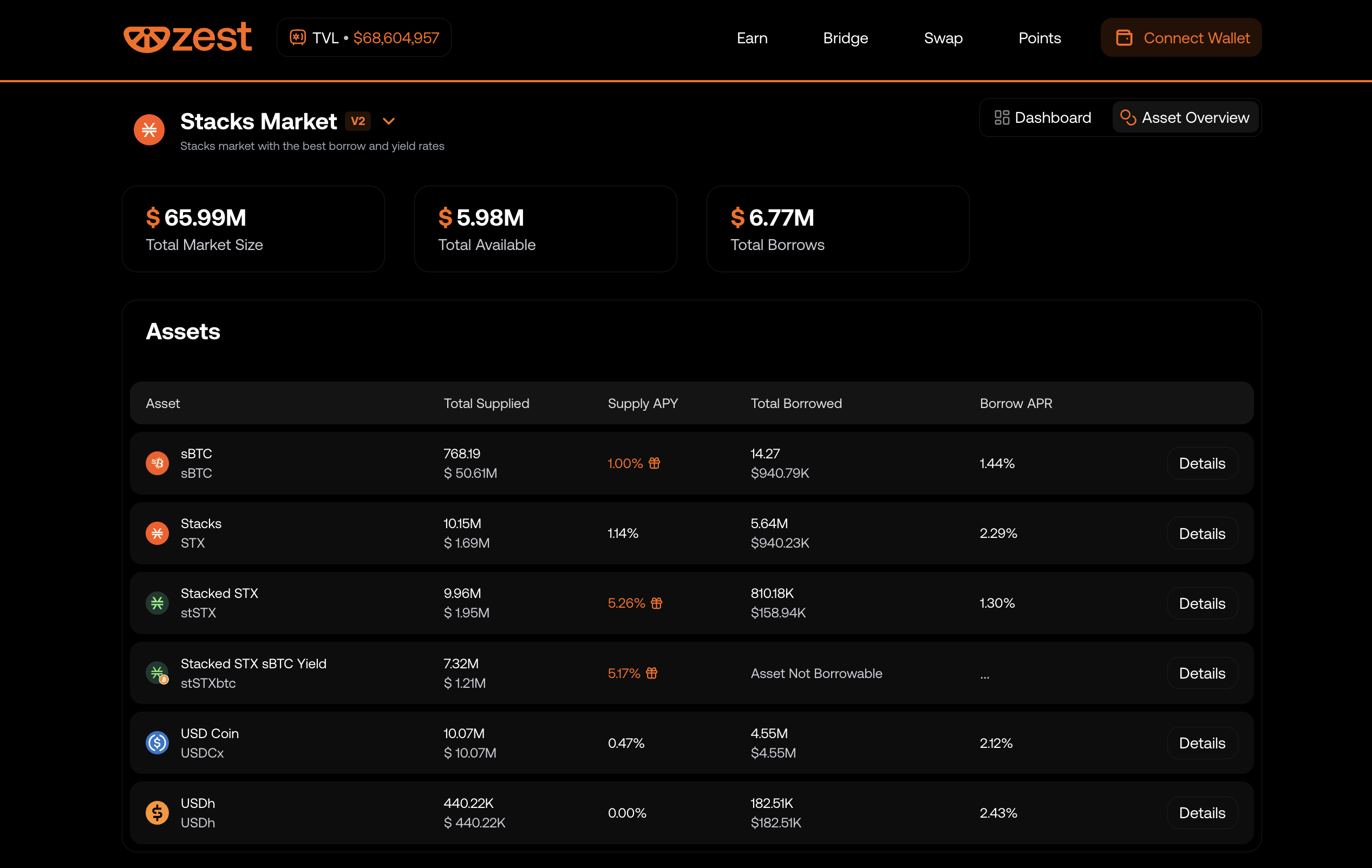Click the Total Supplied column header
Viewport: 1372px width, 868px height.
pyautogui.click(x=486, y=403)
